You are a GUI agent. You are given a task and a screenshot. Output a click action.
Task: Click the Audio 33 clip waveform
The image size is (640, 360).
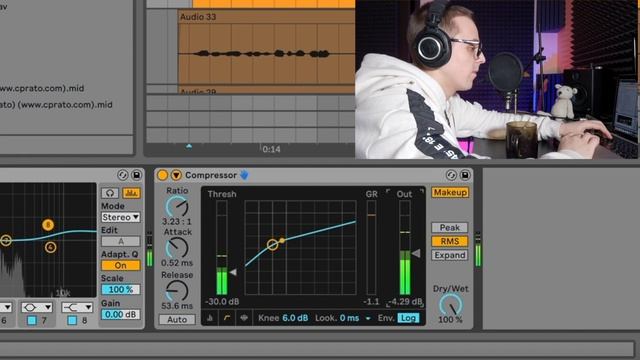click(x=267, y=53)
